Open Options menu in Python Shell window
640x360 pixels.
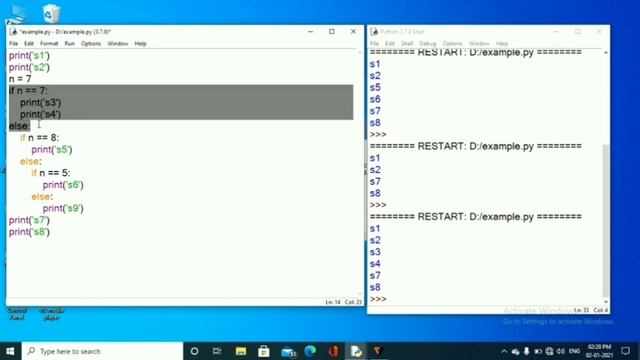click(452, 43)
